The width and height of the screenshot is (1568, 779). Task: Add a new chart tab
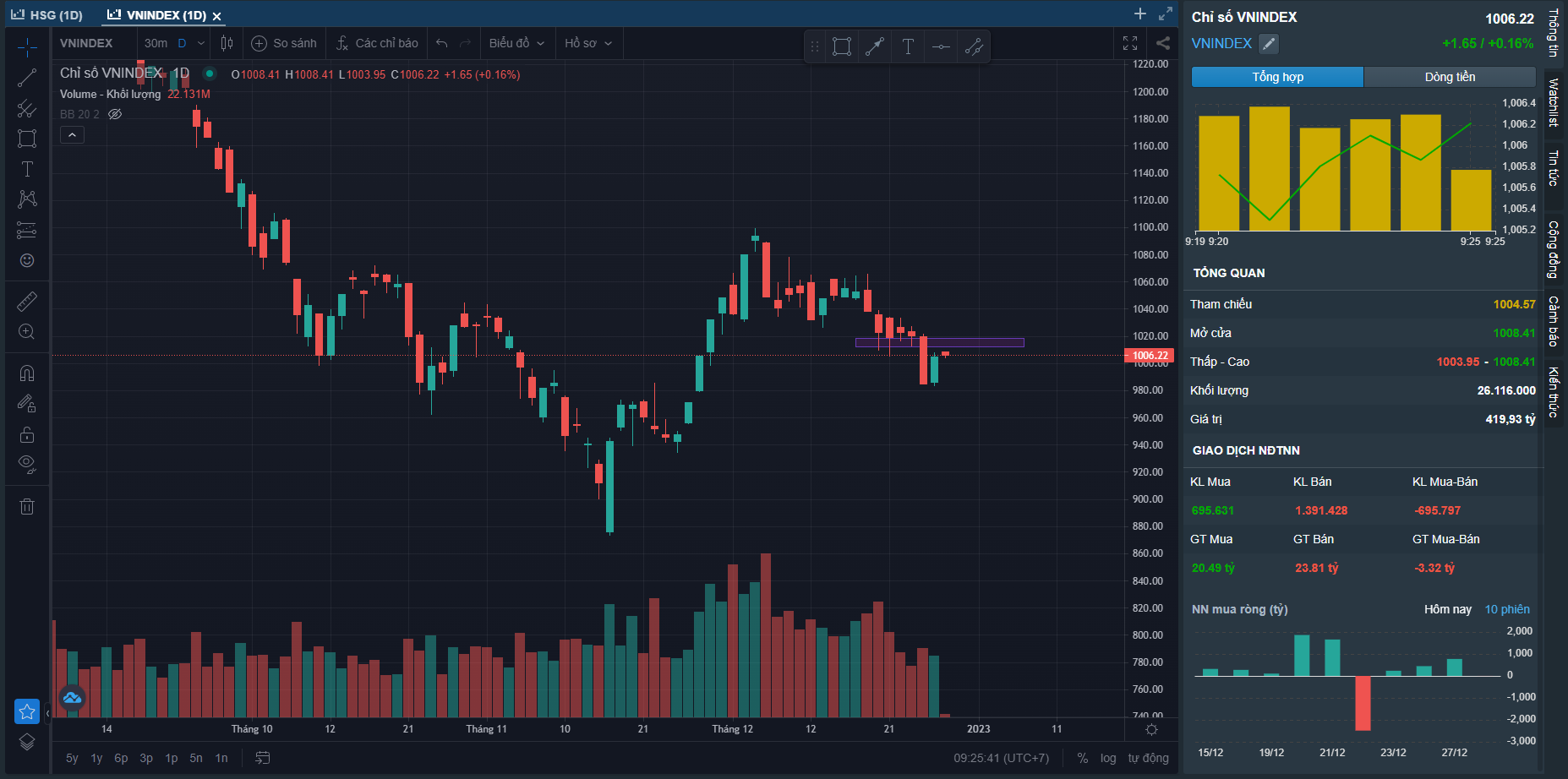pos(1140,14)
